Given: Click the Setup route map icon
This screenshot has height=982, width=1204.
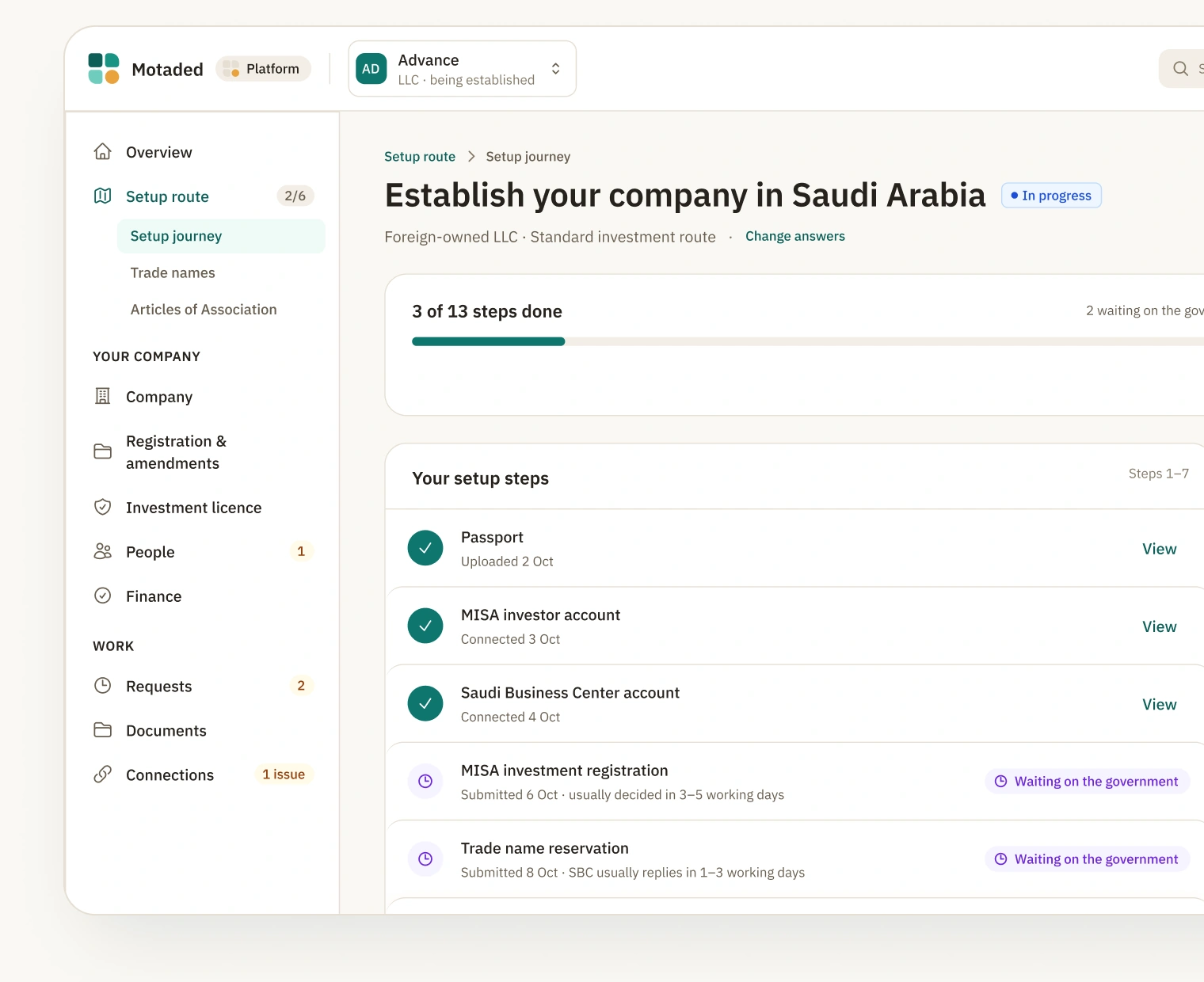Looking at the screenshot, I should 103,196.
